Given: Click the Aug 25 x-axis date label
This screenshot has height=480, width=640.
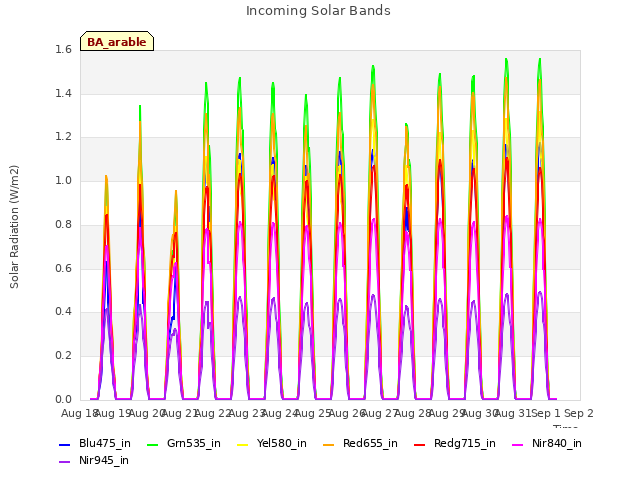Looking at the screenshot, I should pyautogui.click(x=313, y=413).
